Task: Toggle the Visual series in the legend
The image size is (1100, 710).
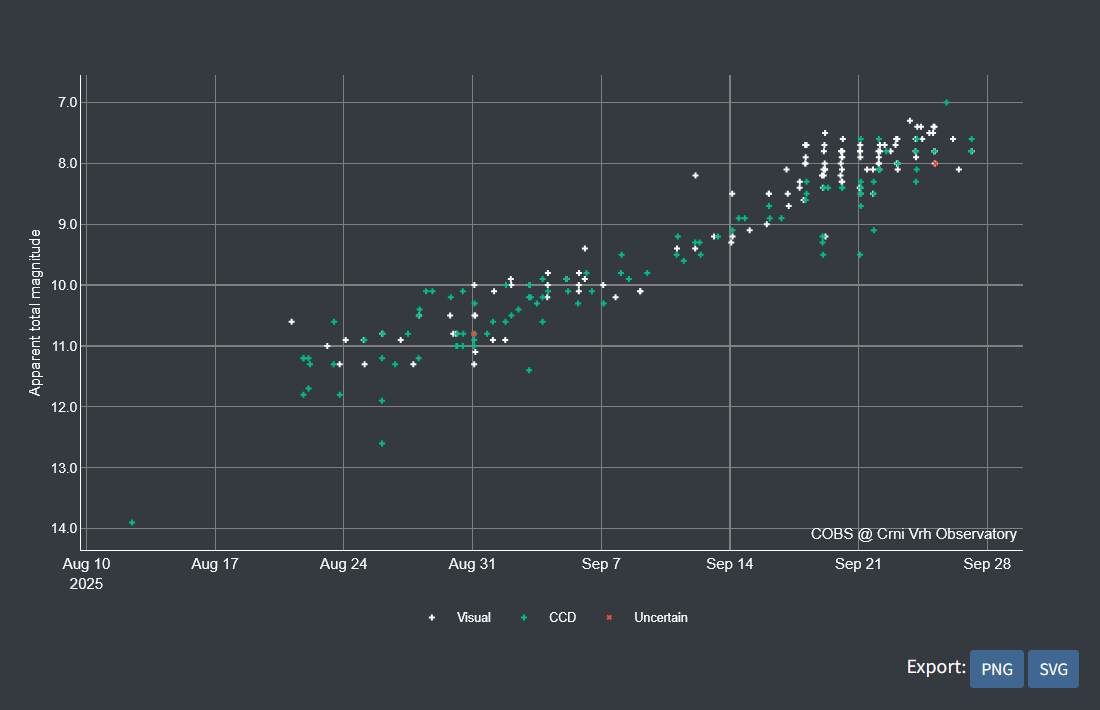Action: tap(473, 618)
